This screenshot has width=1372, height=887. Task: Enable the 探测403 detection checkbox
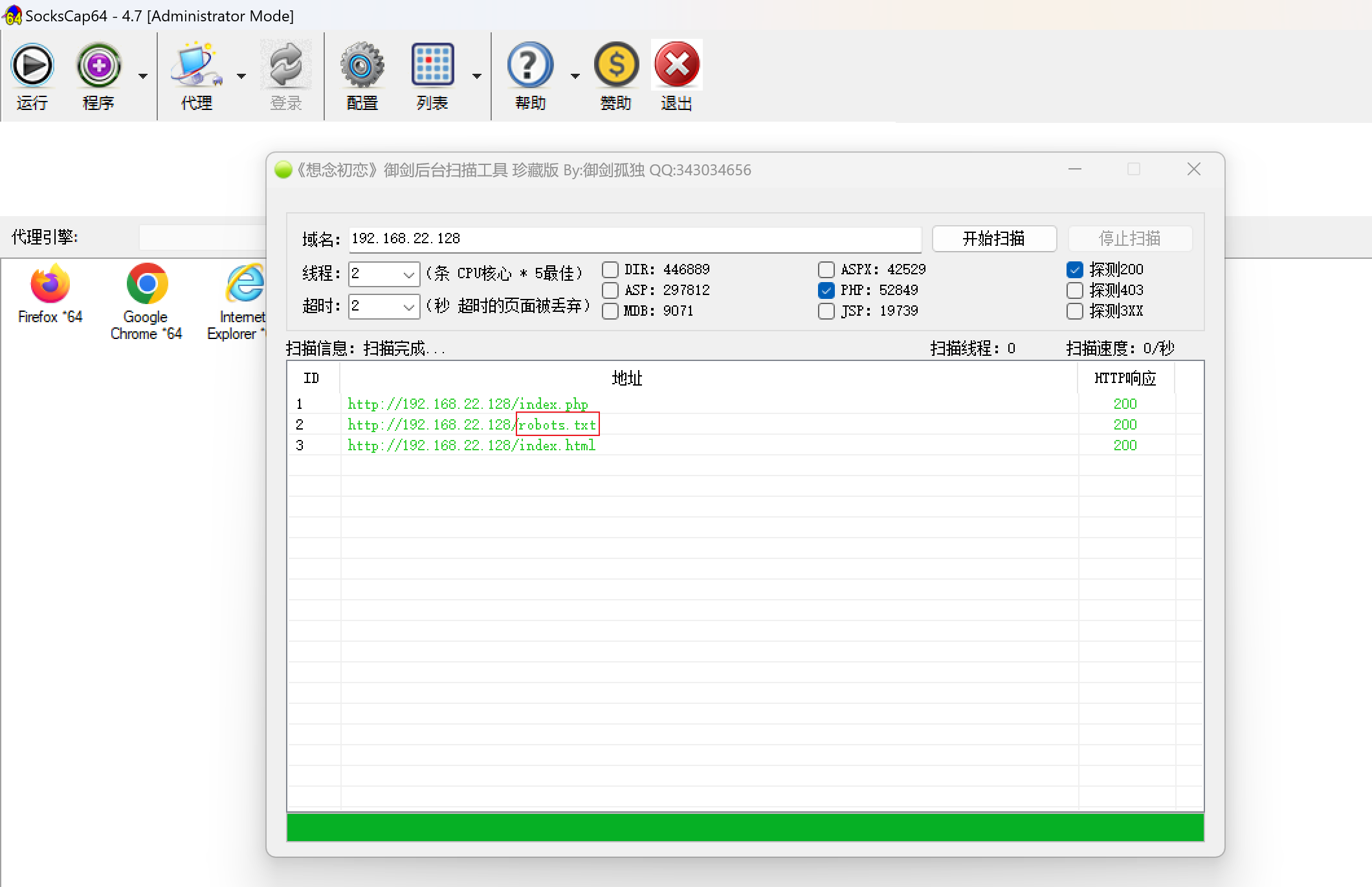pyautogui.click(x=1075, y=290)
